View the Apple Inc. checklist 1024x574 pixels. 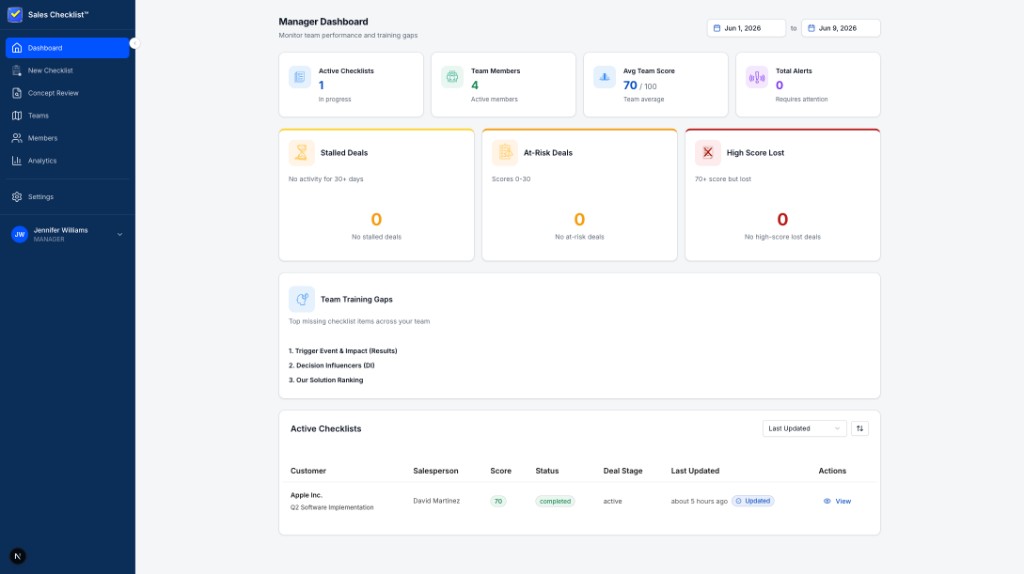(837, 501)
